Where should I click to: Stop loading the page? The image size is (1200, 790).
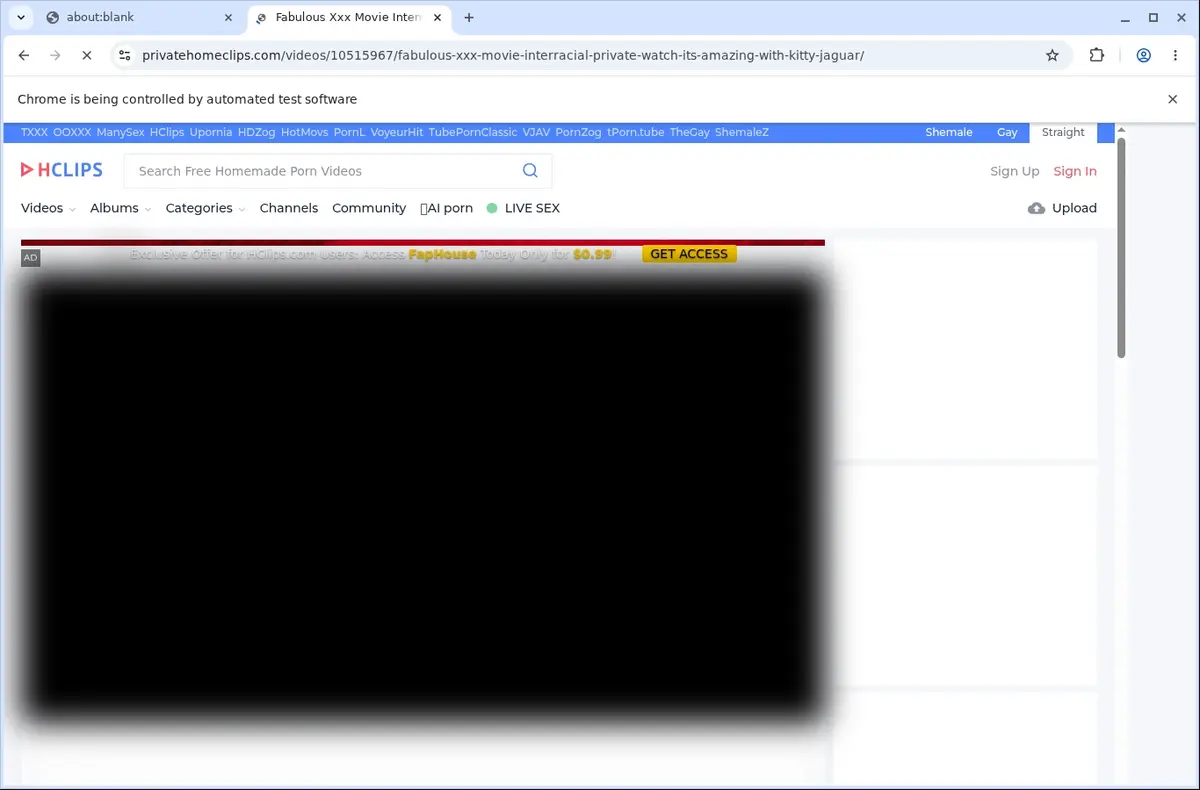(x=86, y=55)
